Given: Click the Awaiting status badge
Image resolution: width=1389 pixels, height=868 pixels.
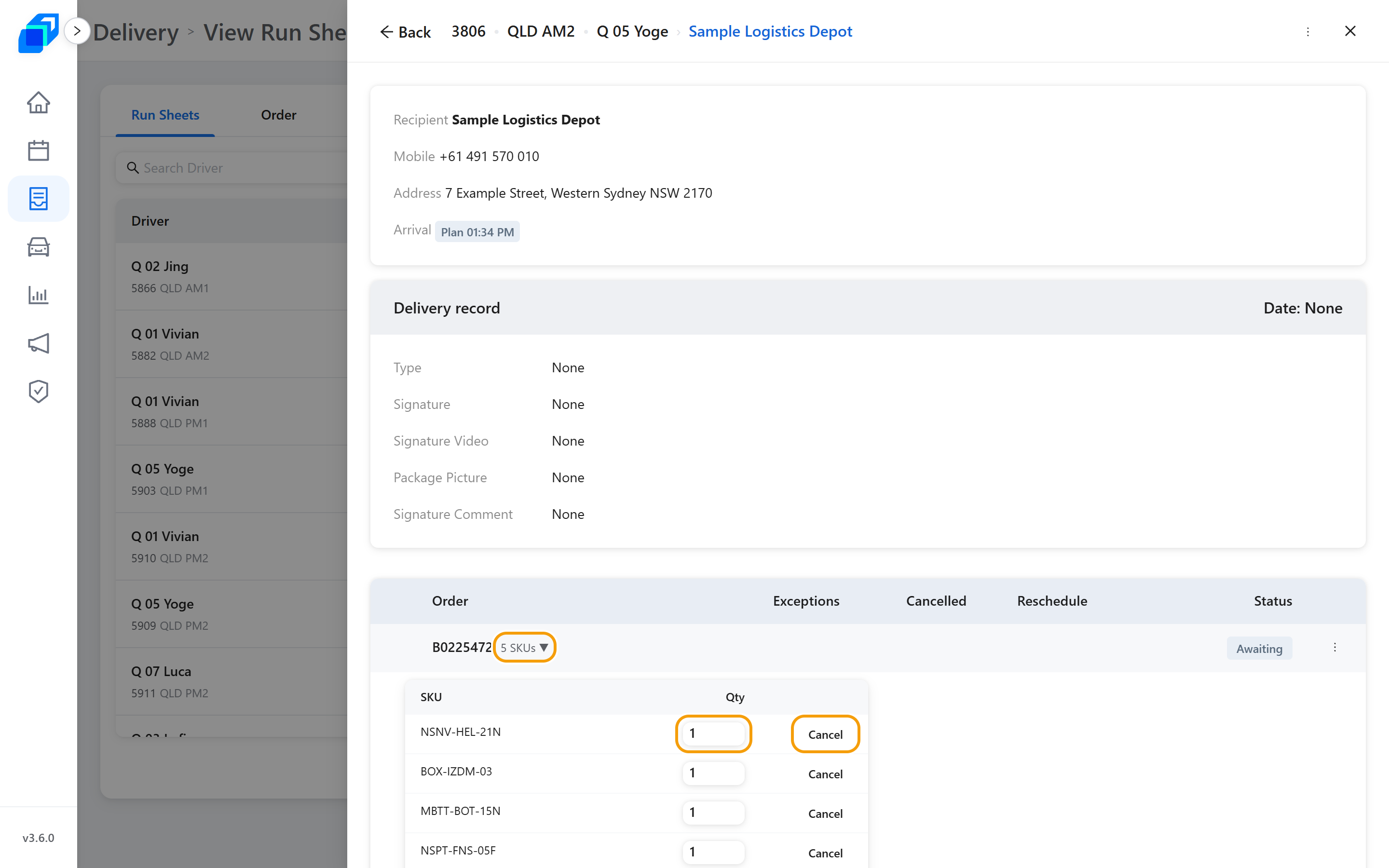Looking at the screenshot, I should [1259, 648].
